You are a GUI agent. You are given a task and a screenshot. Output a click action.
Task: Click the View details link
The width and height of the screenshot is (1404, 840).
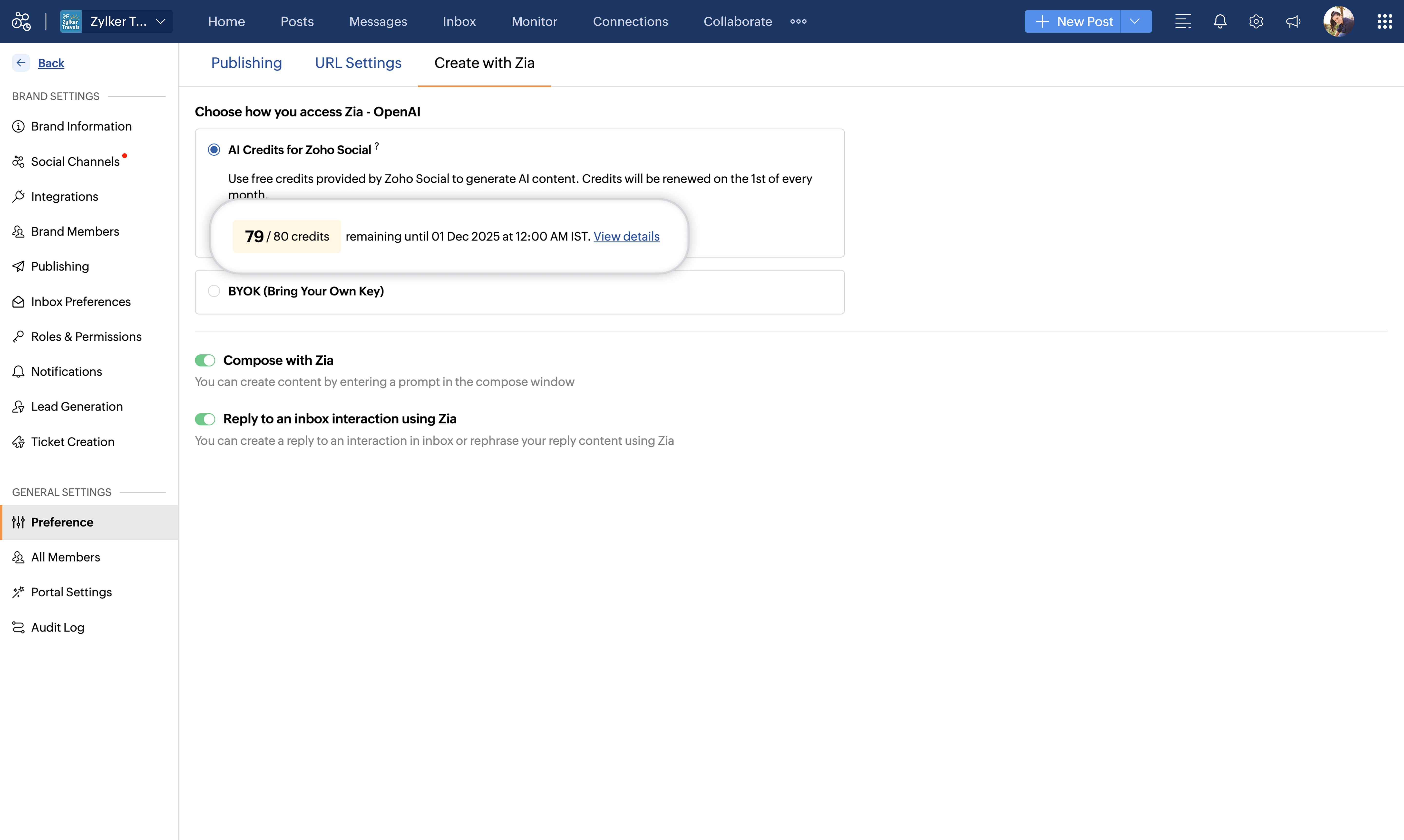626,237
